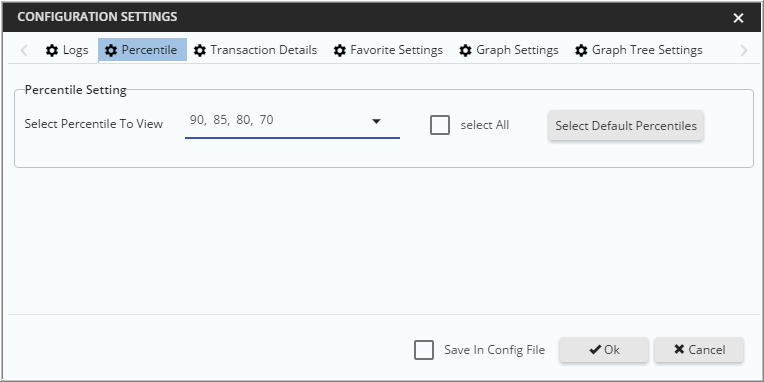The height and width of the screenshot is (382, 764).
Task: Open the percentile dropdown arrow
Action: (376, 121)
